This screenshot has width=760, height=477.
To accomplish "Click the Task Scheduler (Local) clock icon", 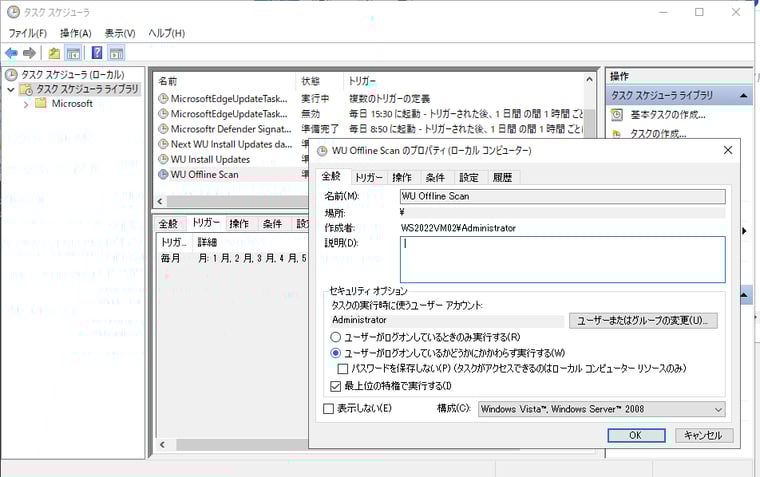I will point(11,75).
